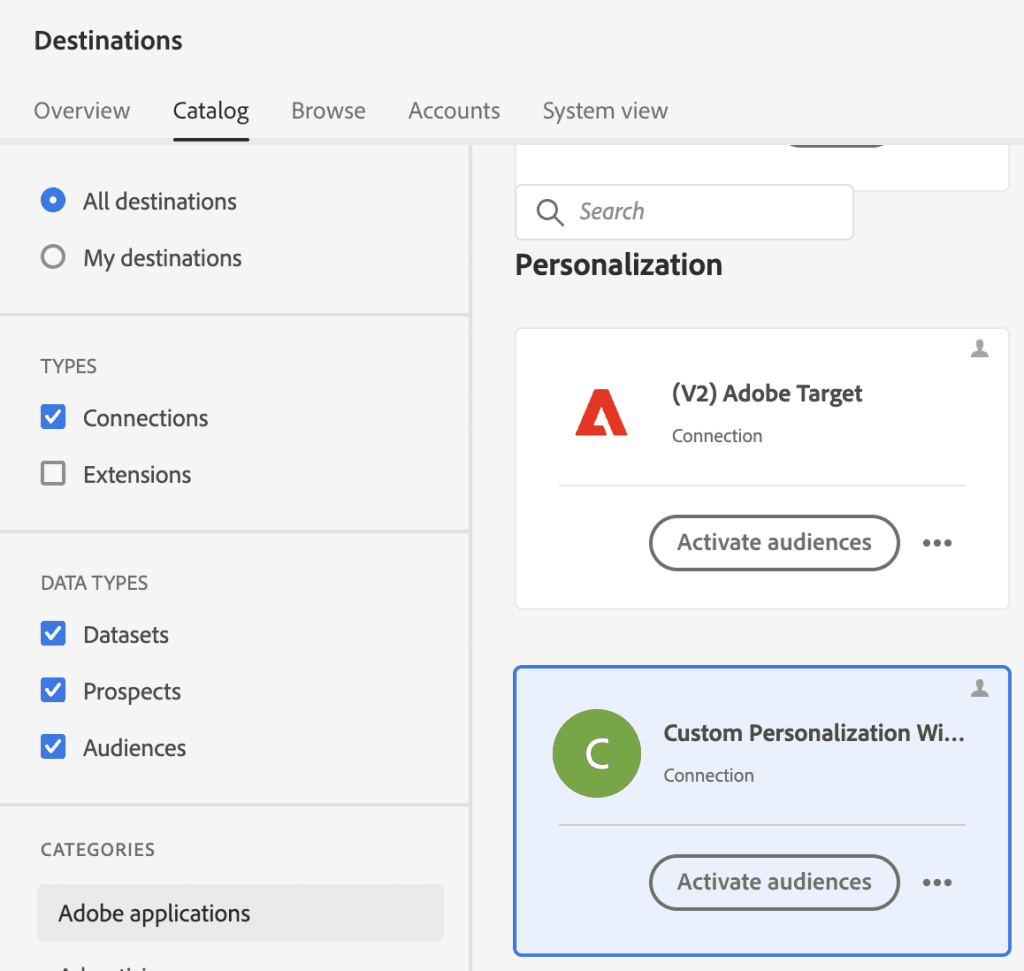
Task: Click the green C Custom Personalization icon
Action: click(597, 753)
